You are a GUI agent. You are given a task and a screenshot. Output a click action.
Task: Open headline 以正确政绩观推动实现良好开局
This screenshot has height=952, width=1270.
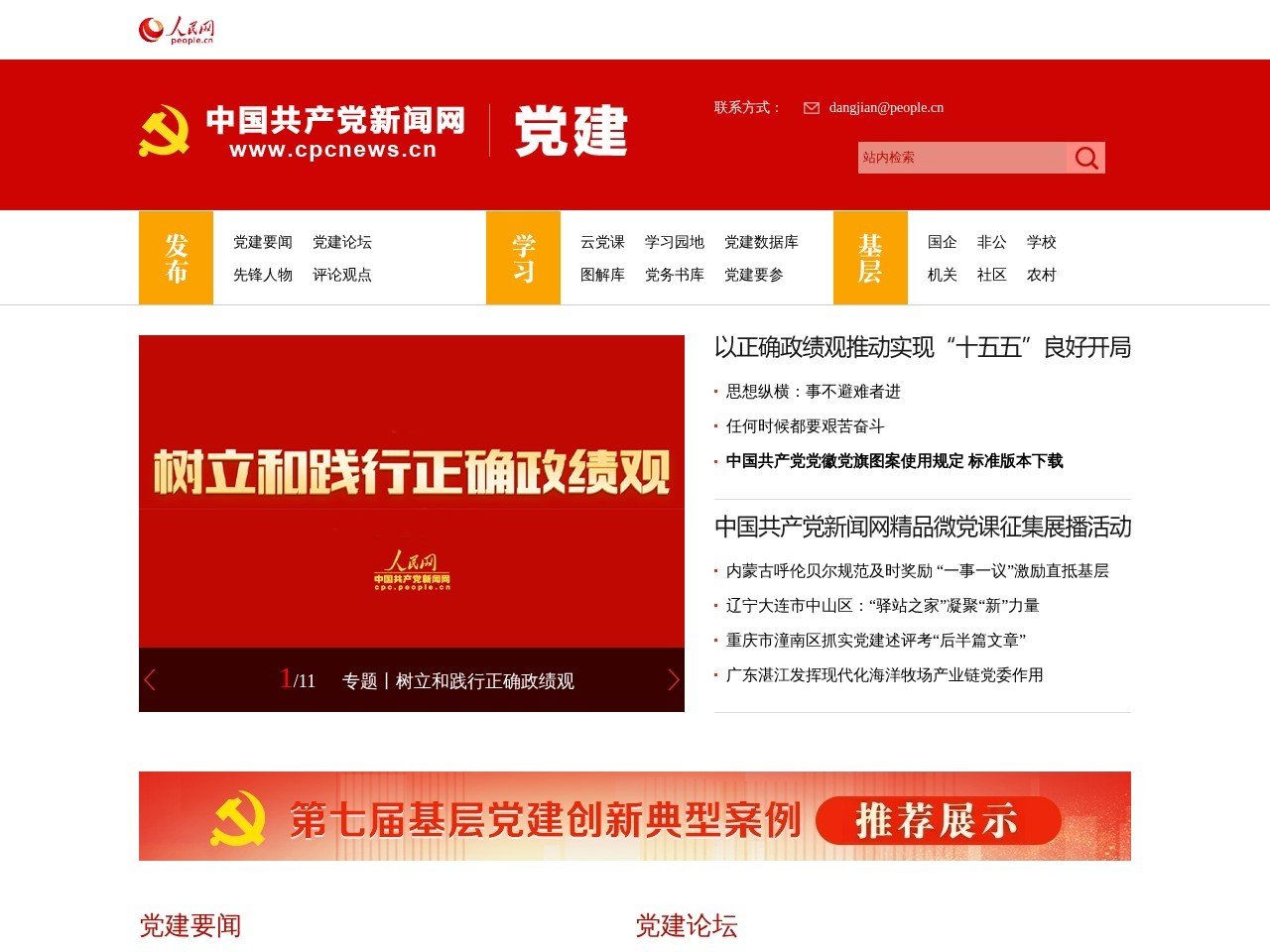(923, 348)
